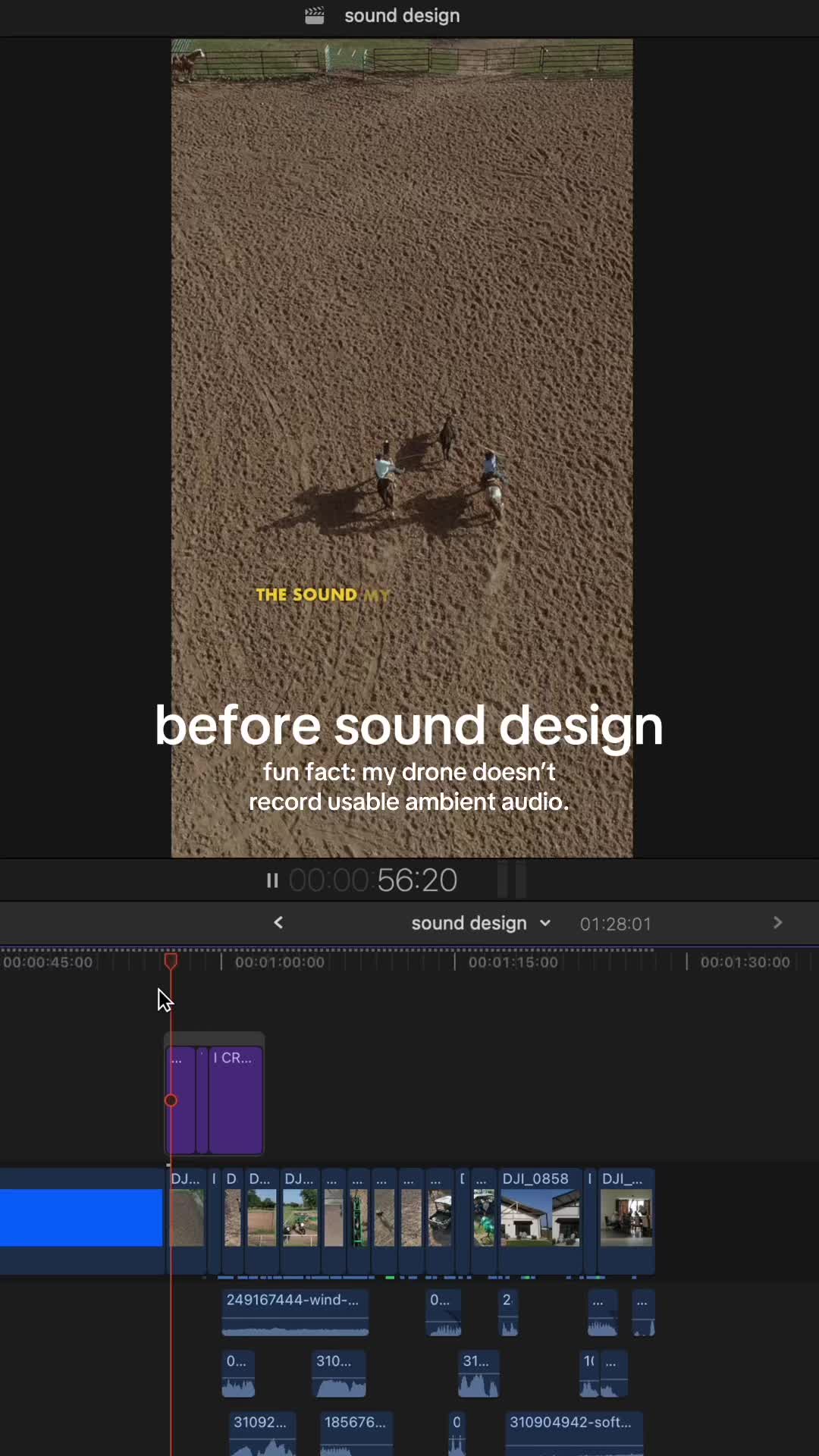819x1456 pixels.
Task: Click the timecode display 00:00:56:20
Action: point(373,880)
